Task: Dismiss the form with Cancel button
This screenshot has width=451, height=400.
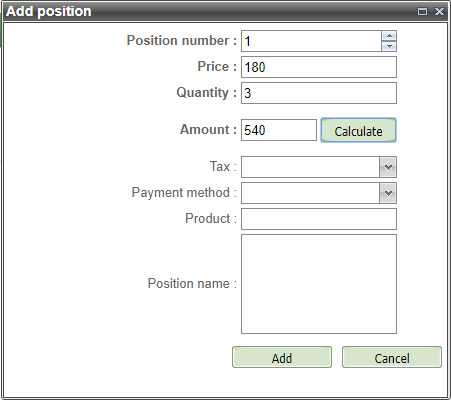Action: pos(392,357)
